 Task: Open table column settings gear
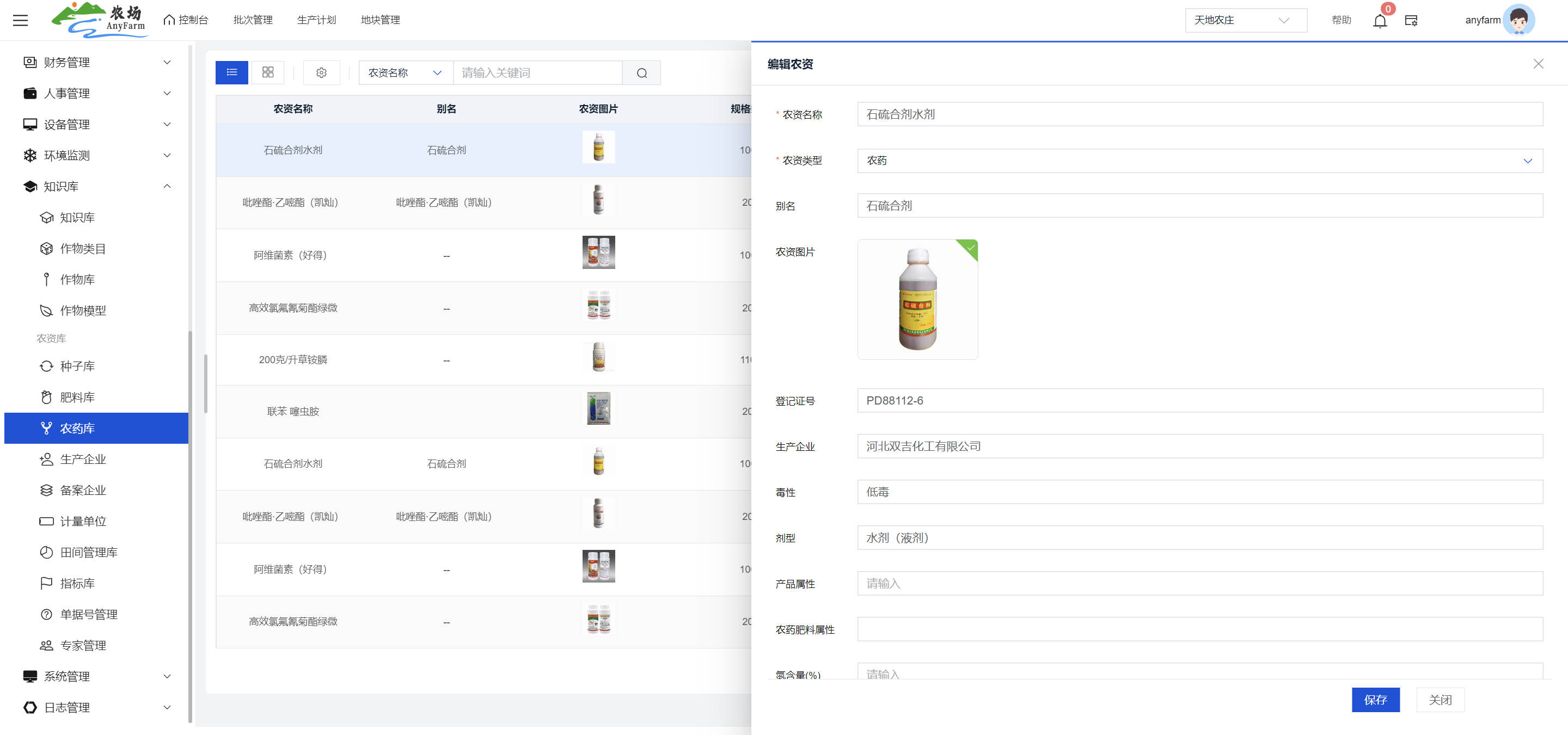tap(321, 73)
